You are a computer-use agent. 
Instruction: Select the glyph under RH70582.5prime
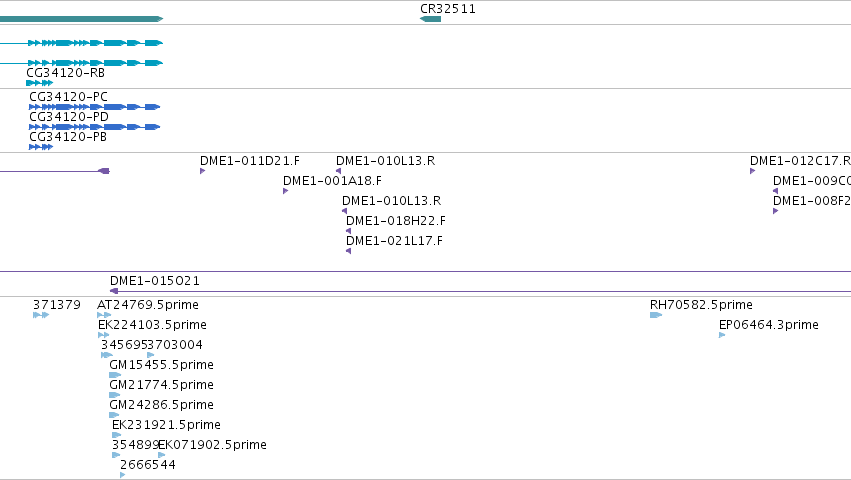pos(656,315)
